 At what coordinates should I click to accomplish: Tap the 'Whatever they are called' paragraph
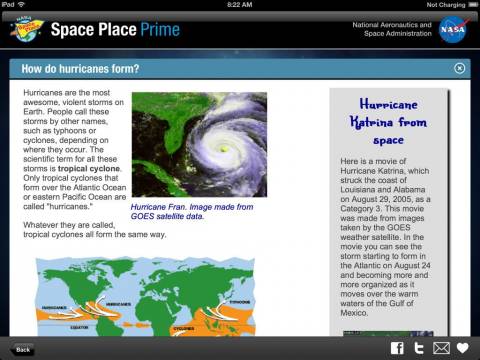(95, 230)
